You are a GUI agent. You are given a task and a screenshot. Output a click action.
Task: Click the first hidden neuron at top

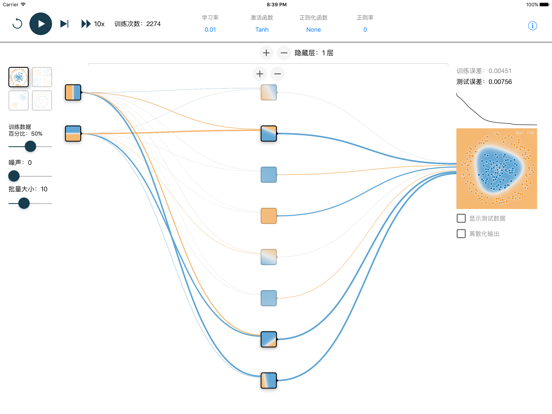click(x=269, y=92)
